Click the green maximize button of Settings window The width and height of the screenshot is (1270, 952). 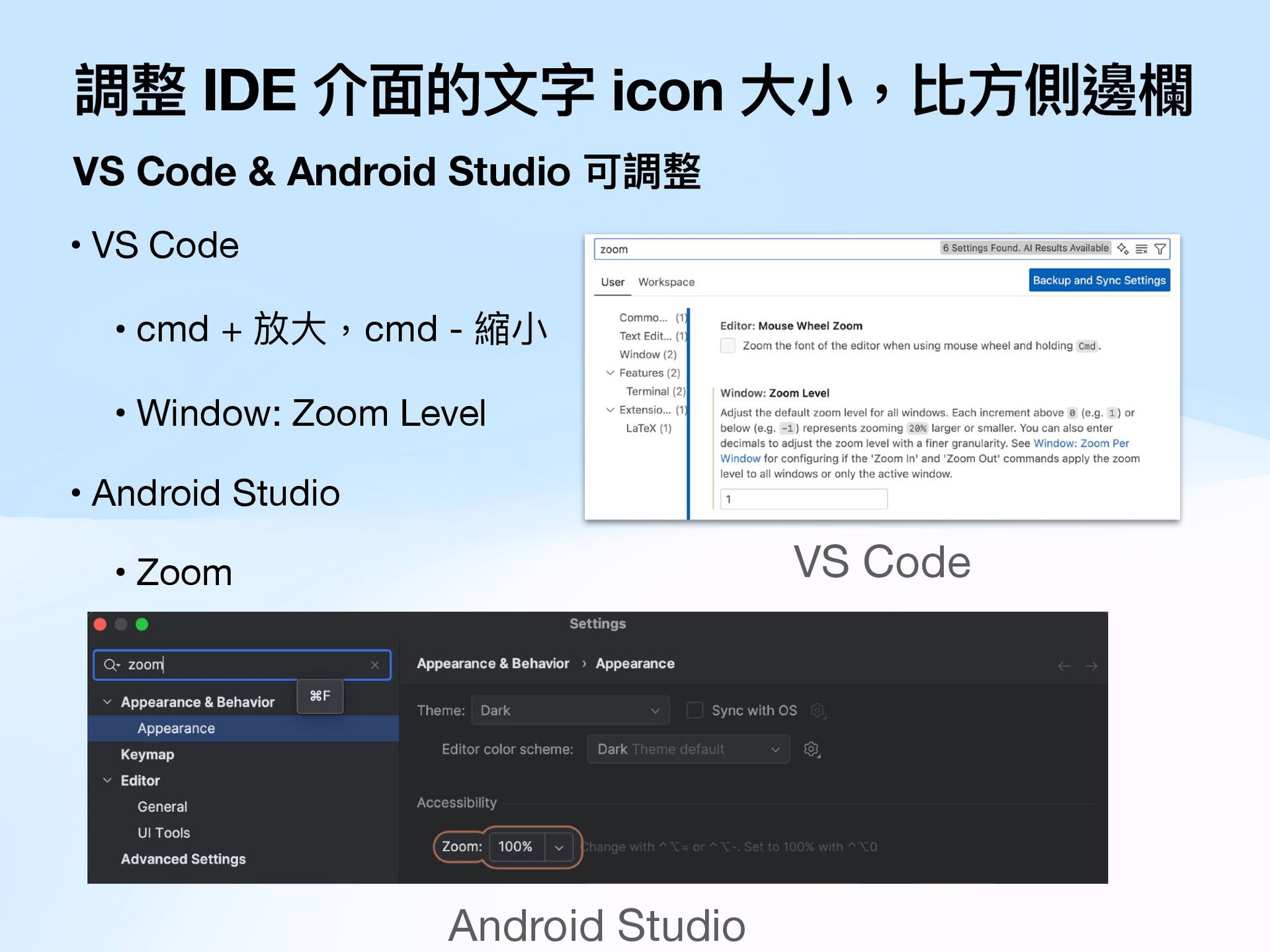point(142,624)
